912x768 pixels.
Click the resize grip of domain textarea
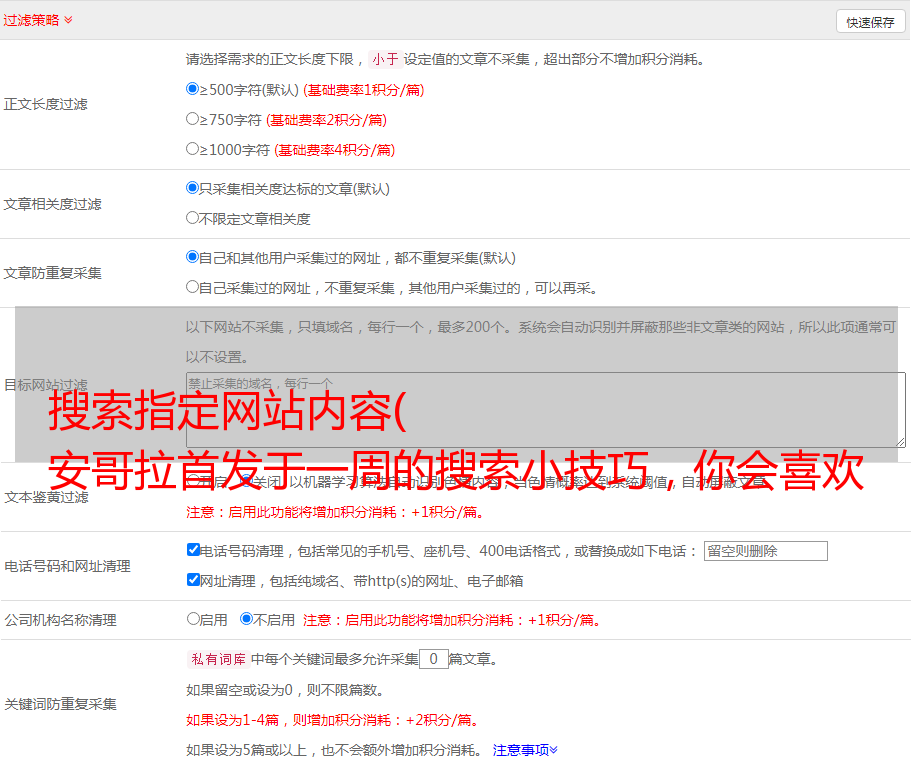(x=900, y=442)
